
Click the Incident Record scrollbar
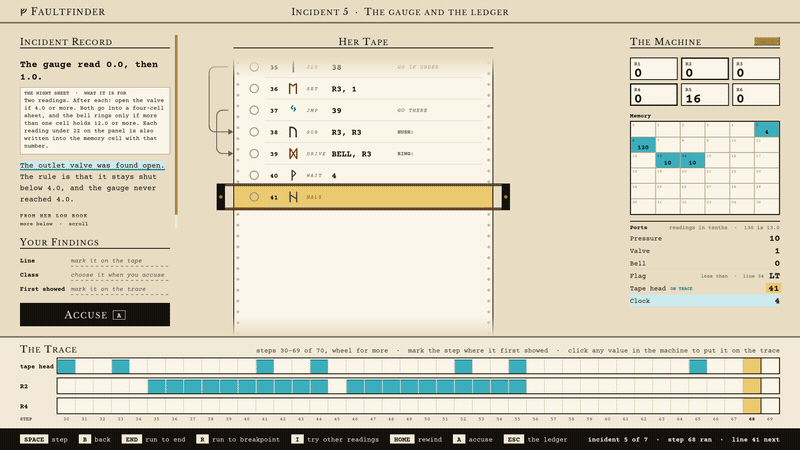(177, 131)
